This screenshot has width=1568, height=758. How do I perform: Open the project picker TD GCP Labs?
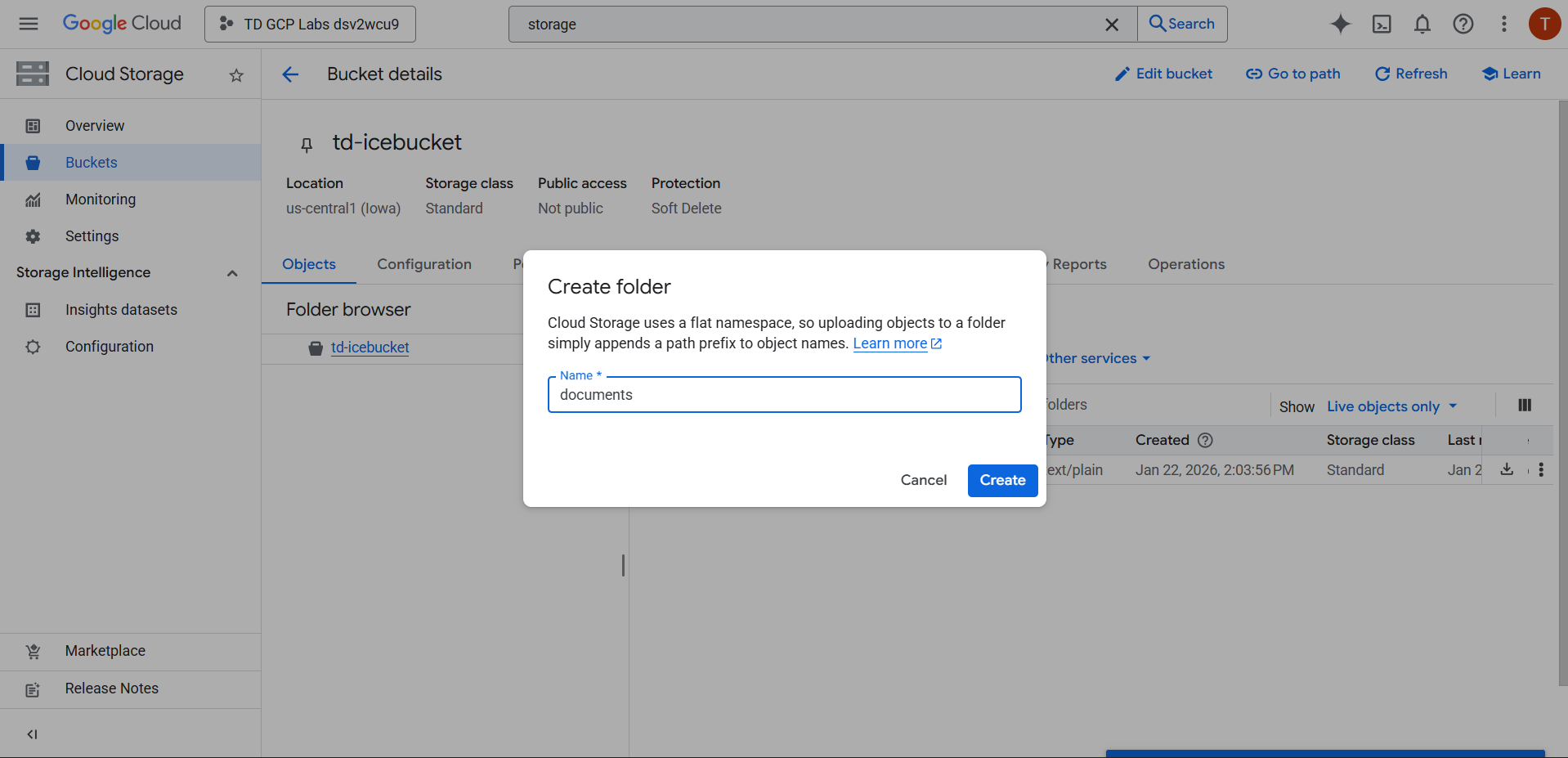tap(310, 25)
